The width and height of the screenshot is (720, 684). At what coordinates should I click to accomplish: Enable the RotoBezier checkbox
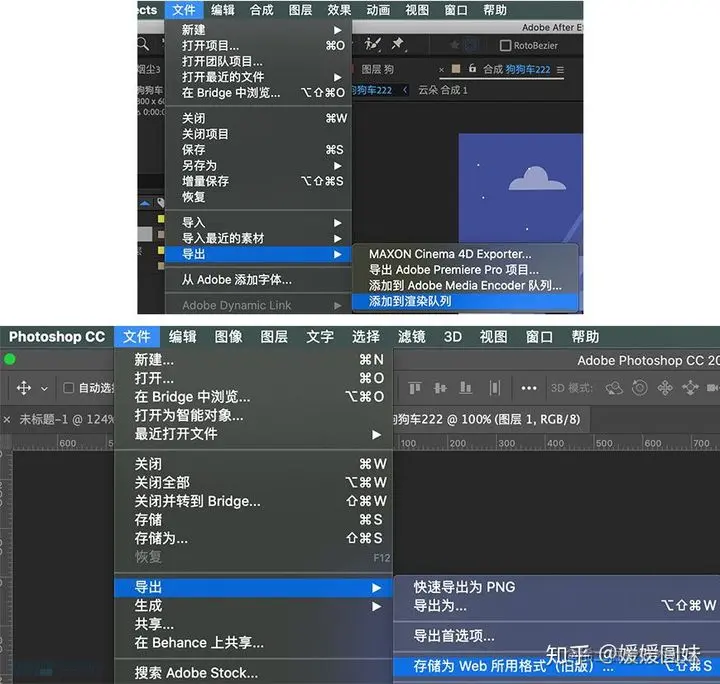505,45
